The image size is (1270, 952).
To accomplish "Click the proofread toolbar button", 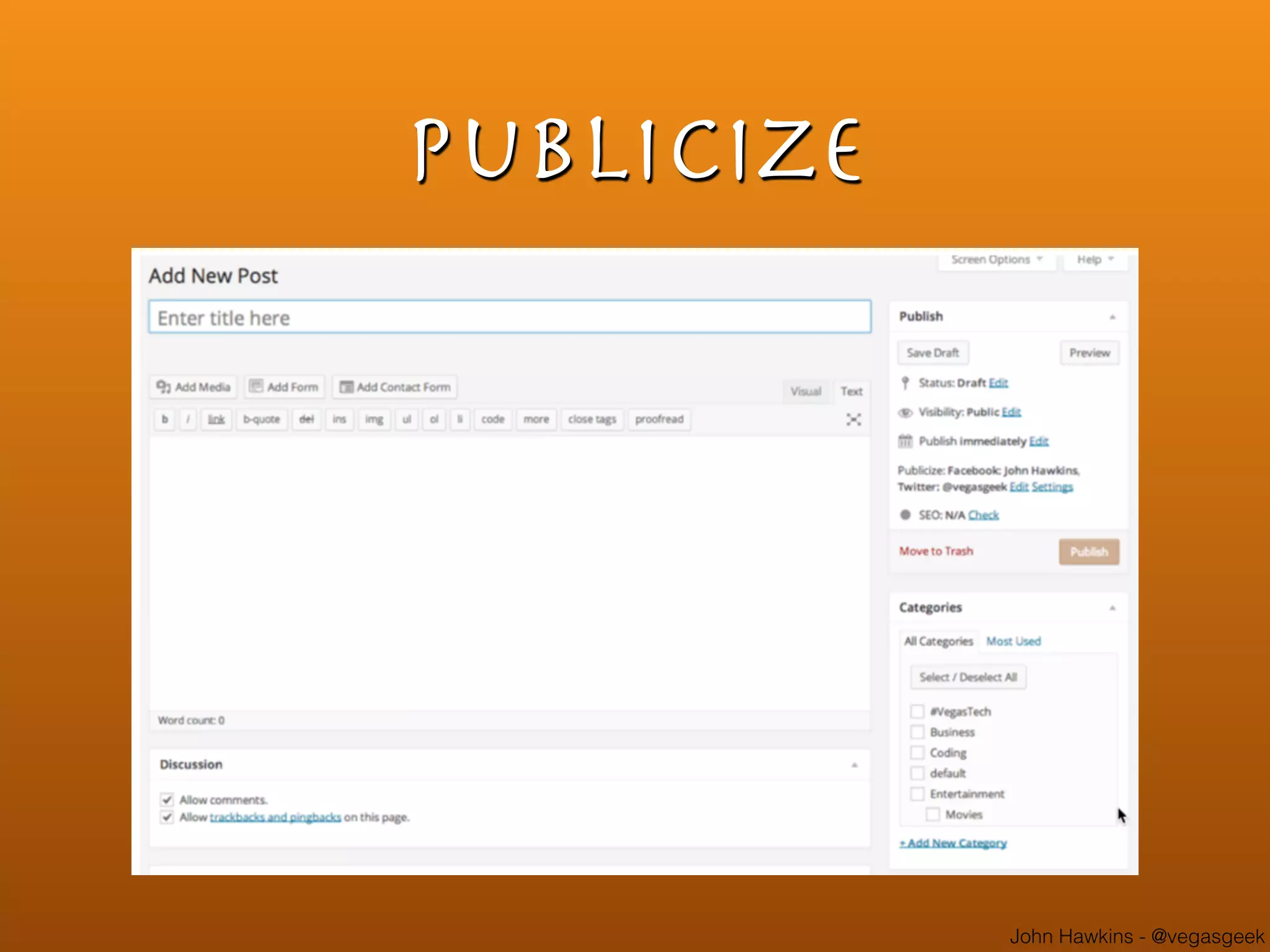I will (x=659, y=420).
